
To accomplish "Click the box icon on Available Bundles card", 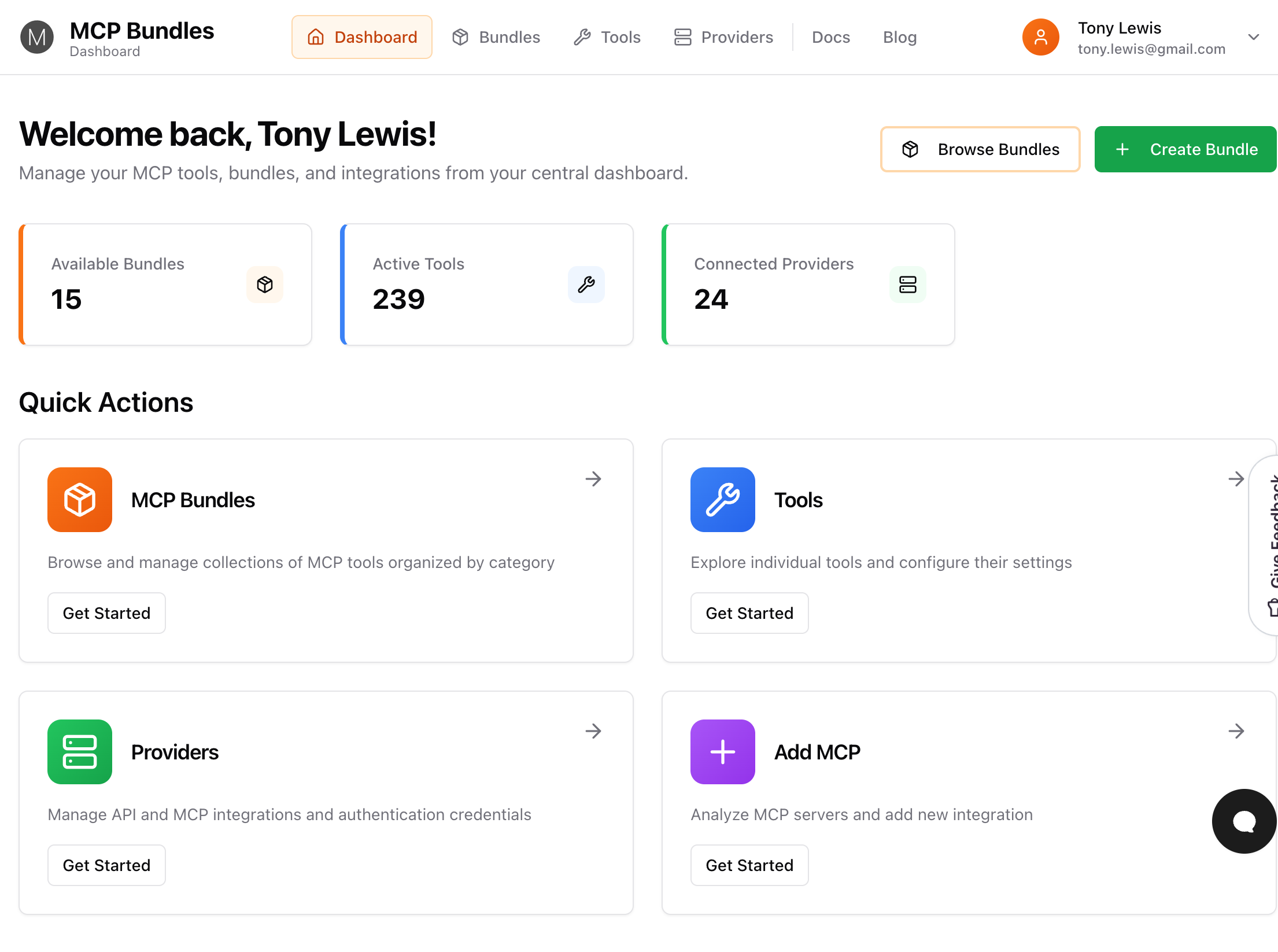I will (x=264, y=285).
